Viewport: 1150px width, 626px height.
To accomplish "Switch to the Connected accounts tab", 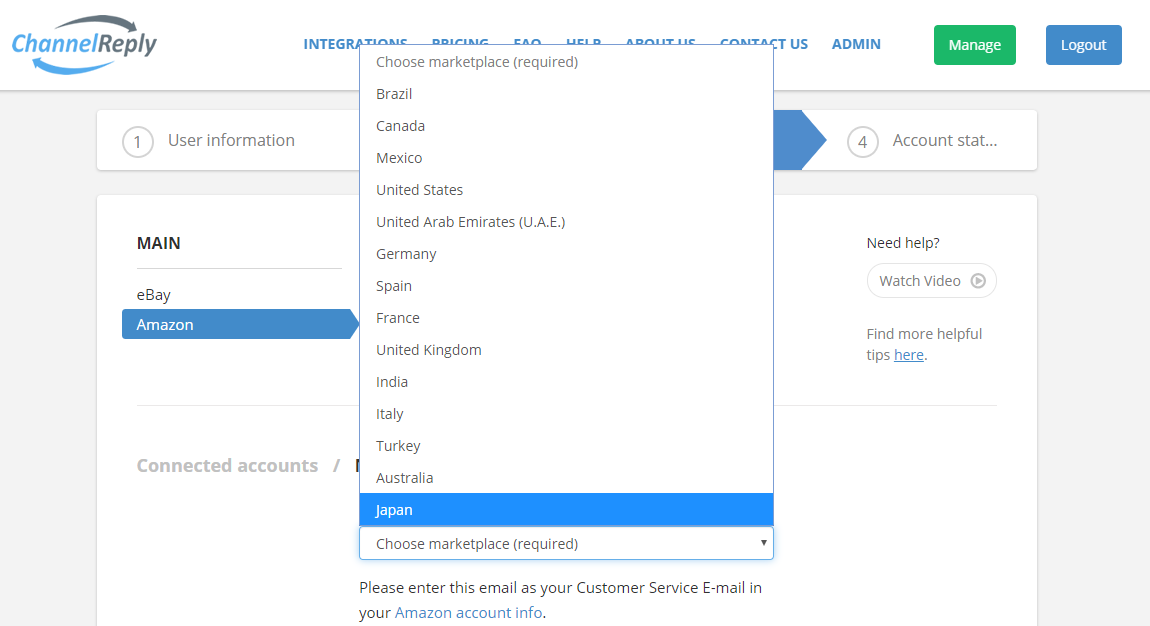I will tap(227, 465).
